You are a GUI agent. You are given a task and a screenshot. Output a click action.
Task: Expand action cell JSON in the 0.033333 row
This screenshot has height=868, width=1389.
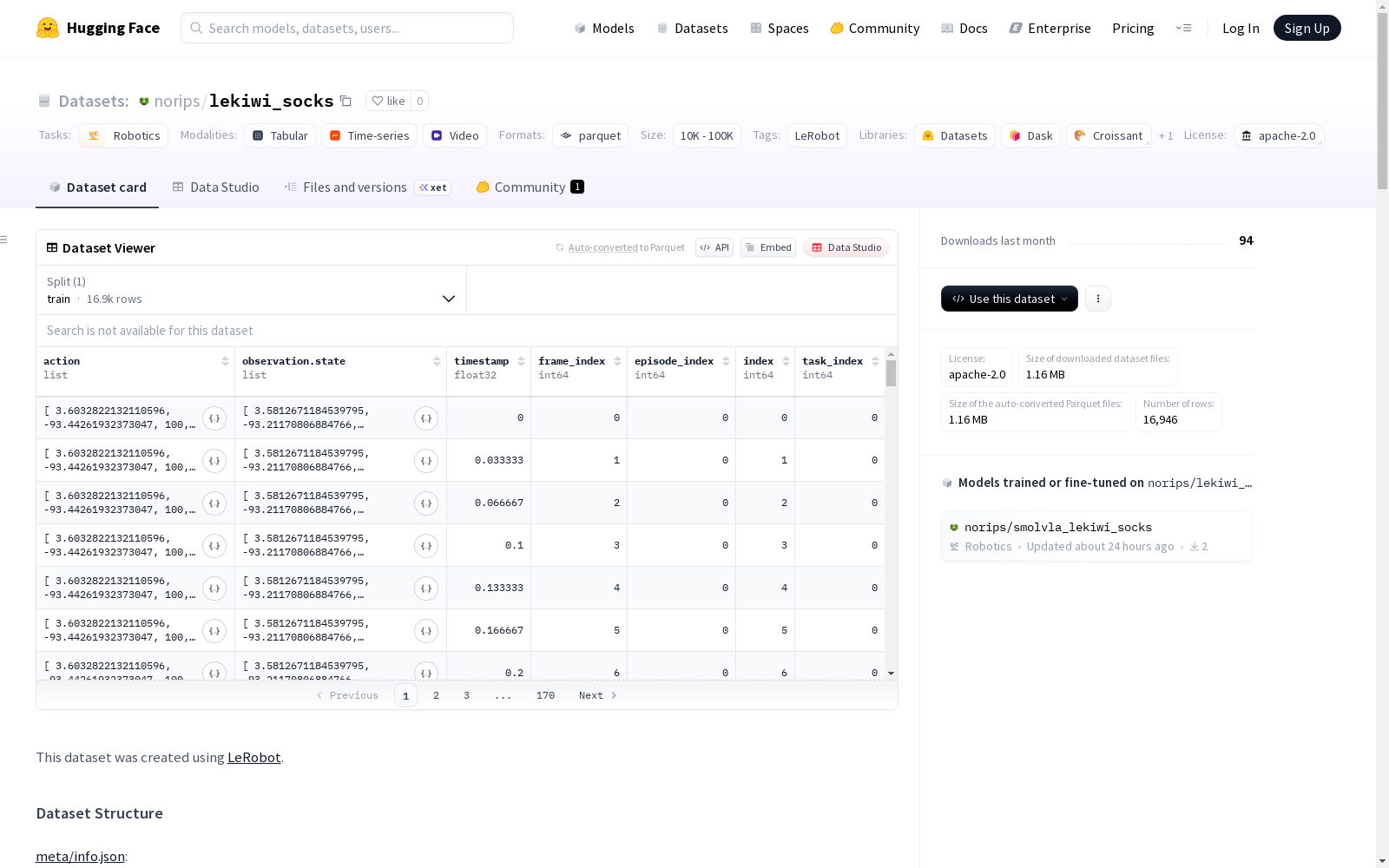point(214,461)
